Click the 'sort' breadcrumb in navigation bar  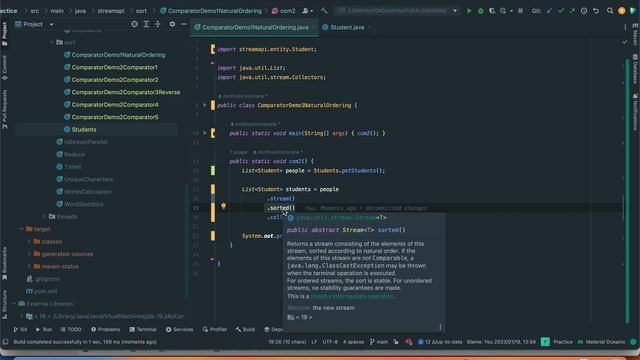pos(141,11)
